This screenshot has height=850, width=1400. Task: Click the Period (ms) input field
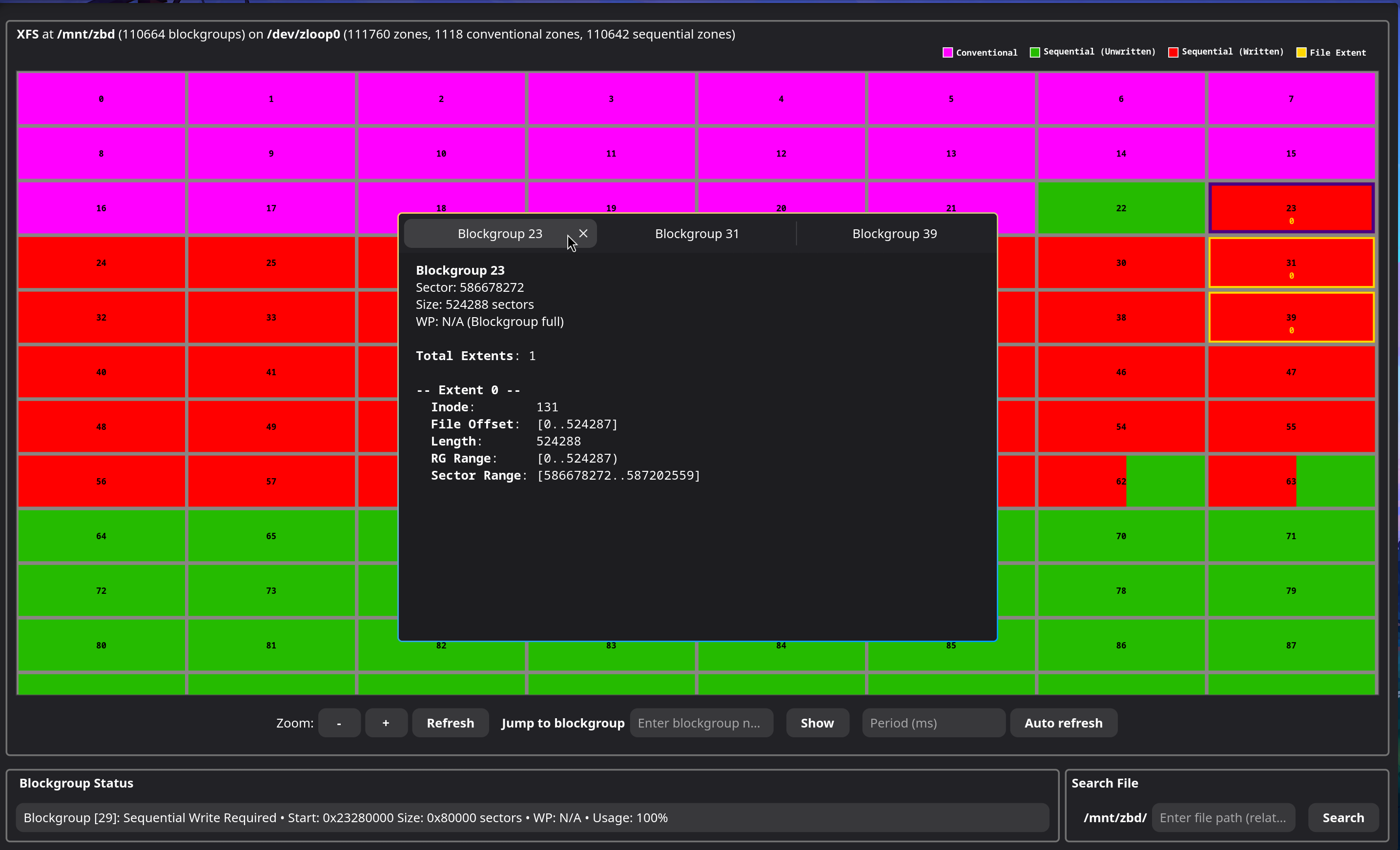933,723
